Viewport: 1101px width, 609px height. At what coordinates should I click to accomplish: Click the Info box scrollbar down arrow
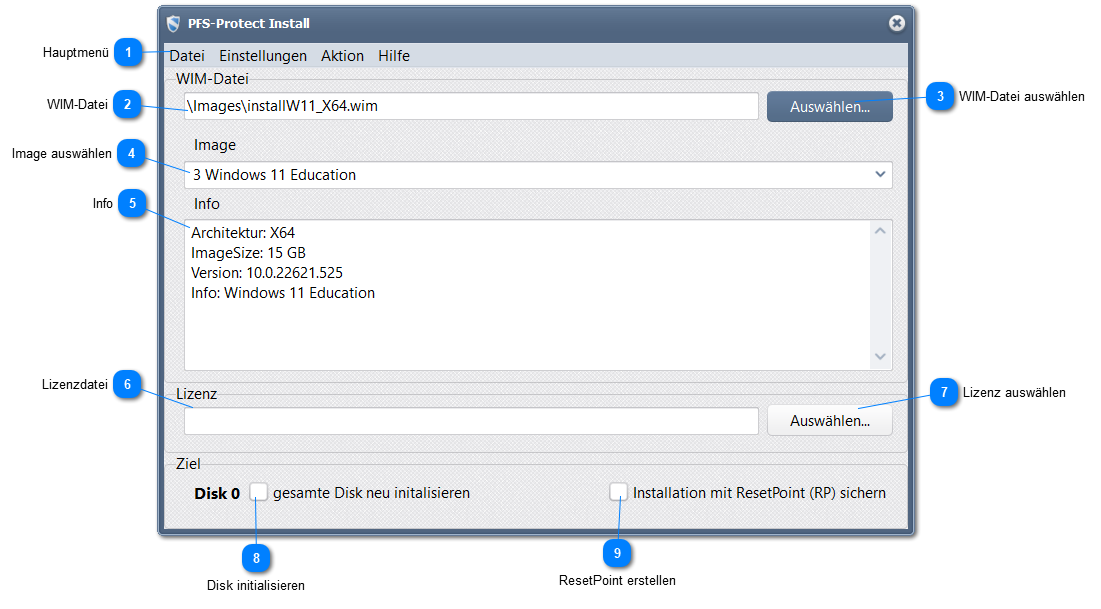pyautogui.click(x=880, y=357)
